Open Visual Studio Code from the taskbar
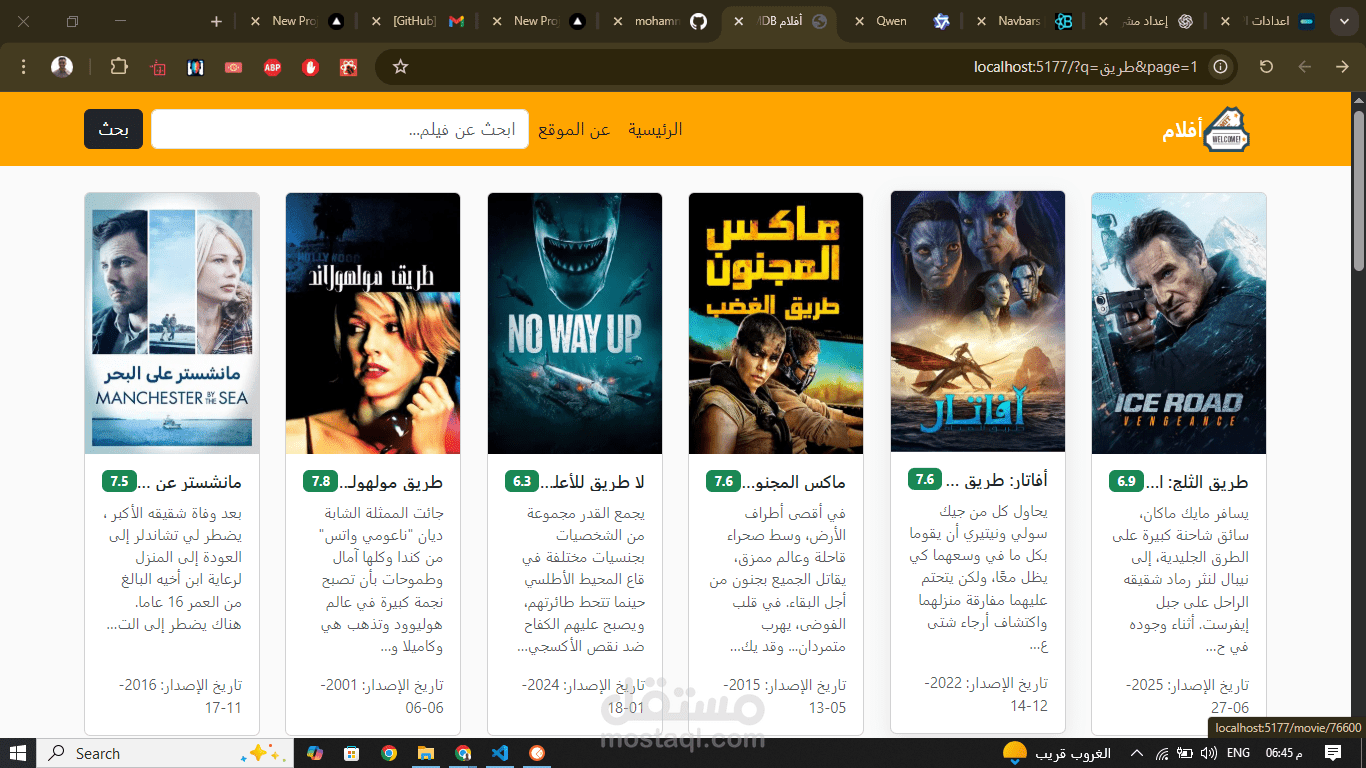The height and width of the screenshot is (768, 1366). tap(500, 753)
